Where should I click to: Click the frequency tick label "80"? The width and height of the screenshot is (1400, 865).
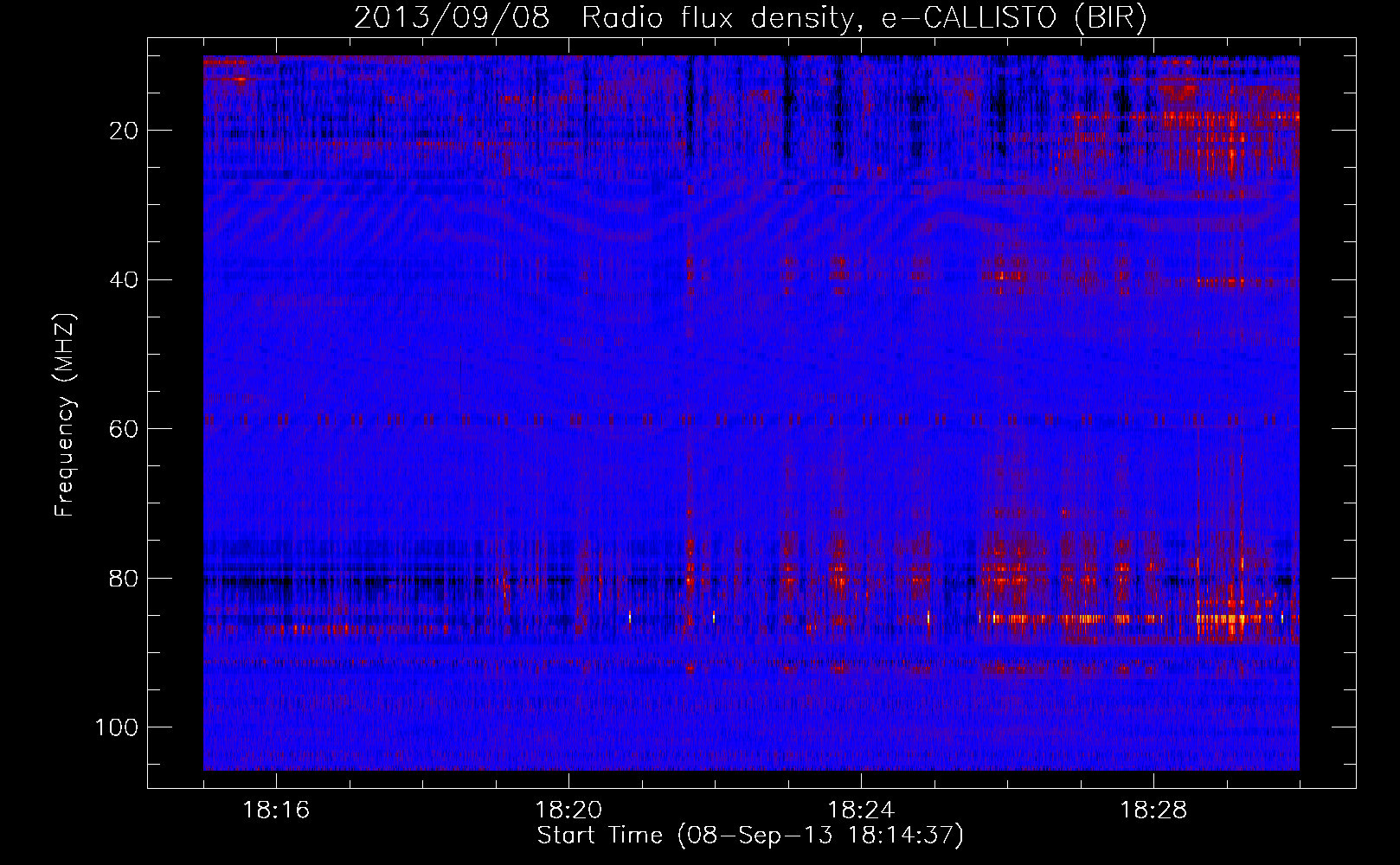click(125, 578)
